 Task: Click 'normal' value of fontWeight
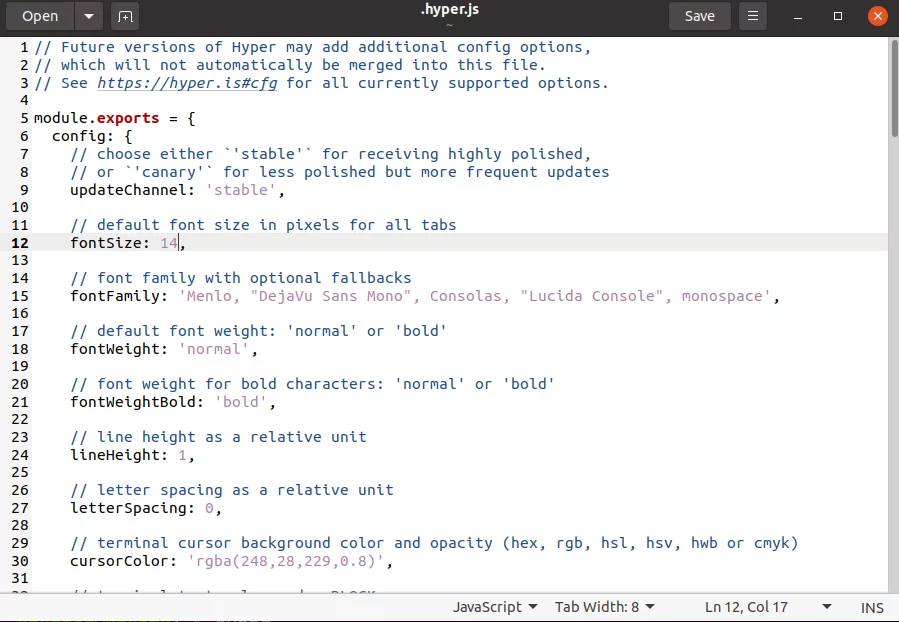[x=213, y=349]
